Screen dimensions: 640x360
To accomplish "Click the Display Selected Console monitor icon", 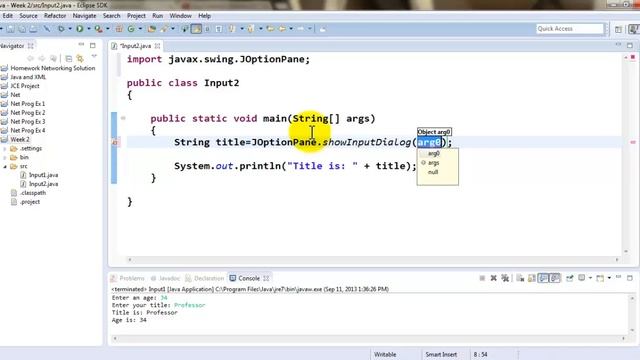I will click(582, 278).
